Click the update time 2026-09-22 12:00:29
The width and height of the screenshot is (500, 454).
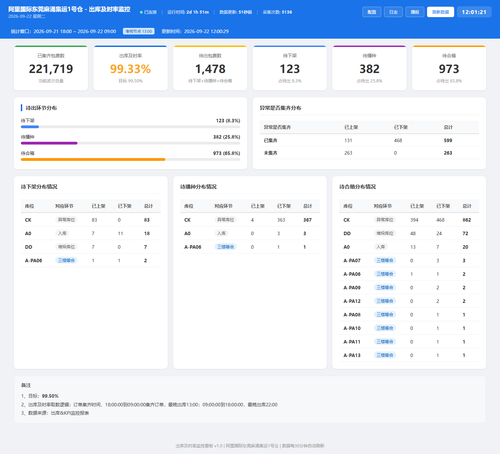coord(206,31)
